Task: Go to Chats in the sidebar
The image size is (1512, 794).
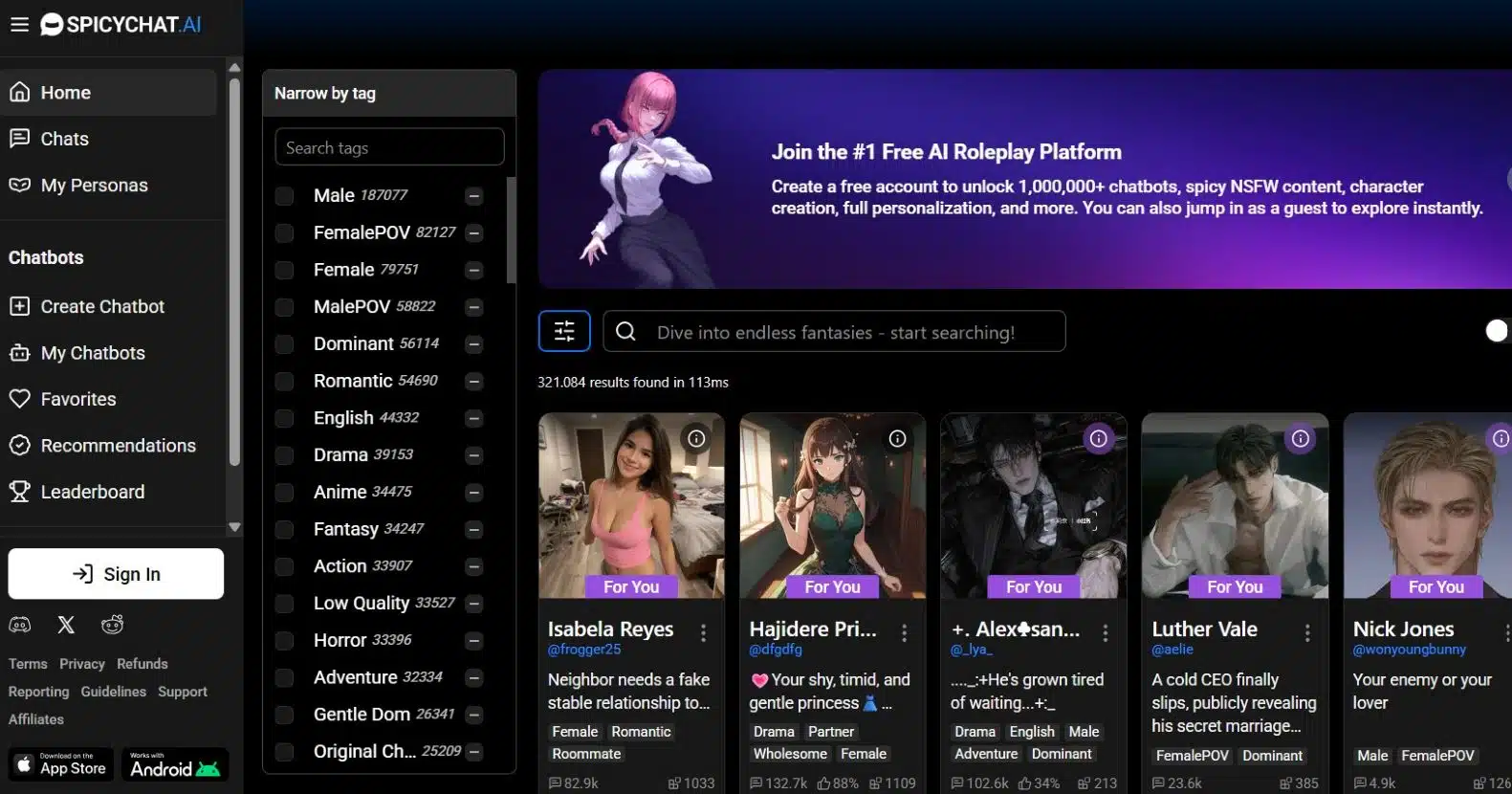Action: pos(64,139)
